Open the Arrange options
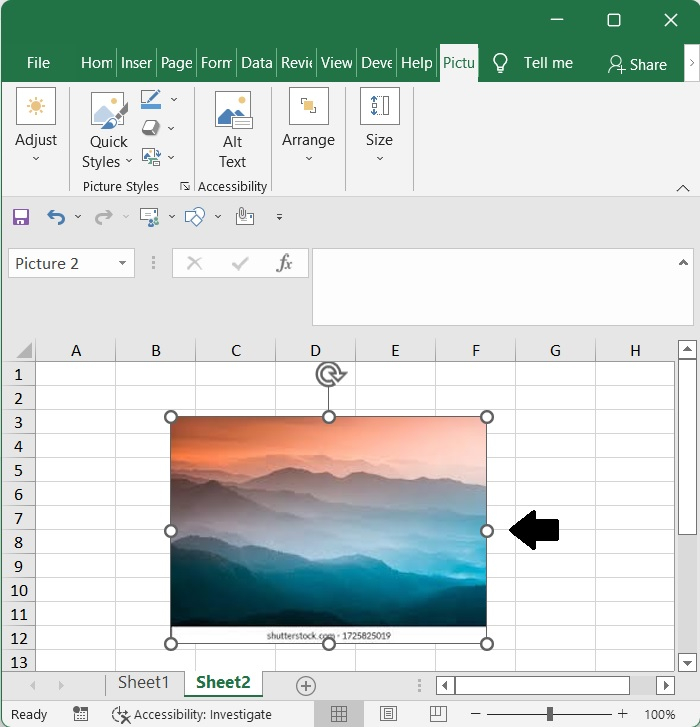700x727 pixels. (308, 125)
